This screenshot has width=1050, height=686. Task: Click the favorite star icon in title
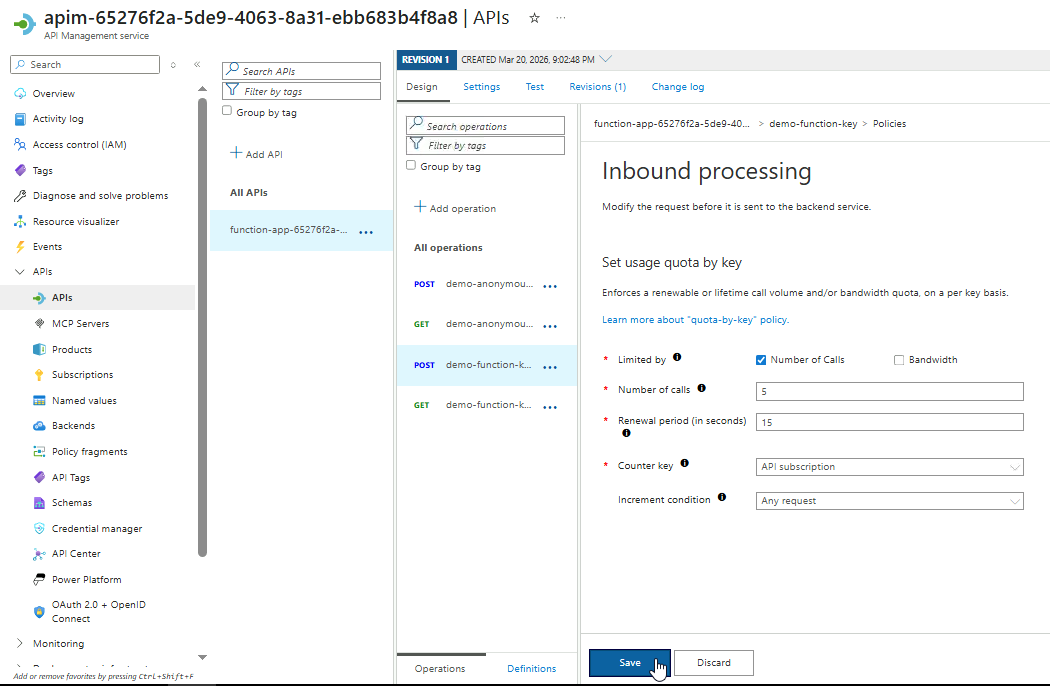coord(534,18)
